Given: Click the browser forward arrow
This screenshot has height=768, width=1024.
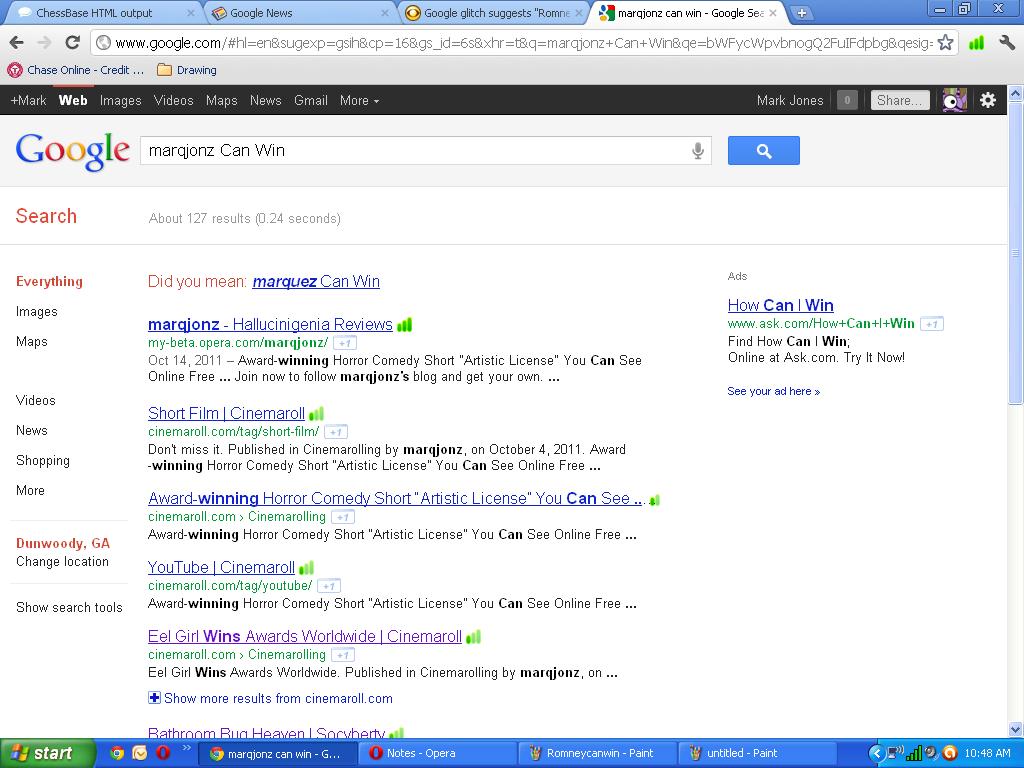Looking at the screenshot, I should 44,43.
